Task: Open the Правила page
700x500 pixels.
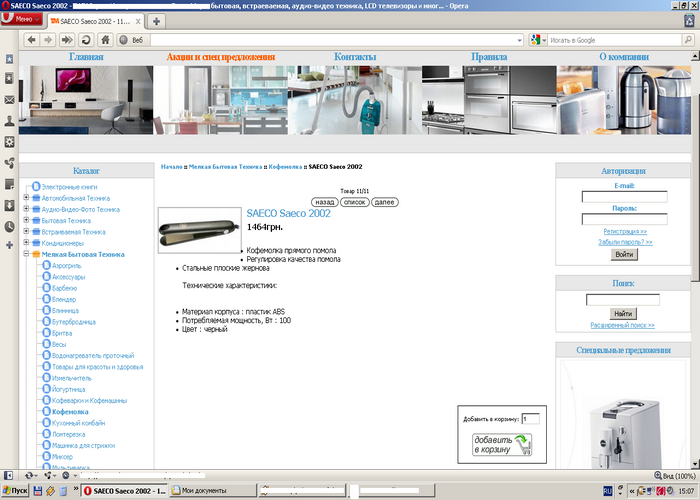Action: (489, 57)
